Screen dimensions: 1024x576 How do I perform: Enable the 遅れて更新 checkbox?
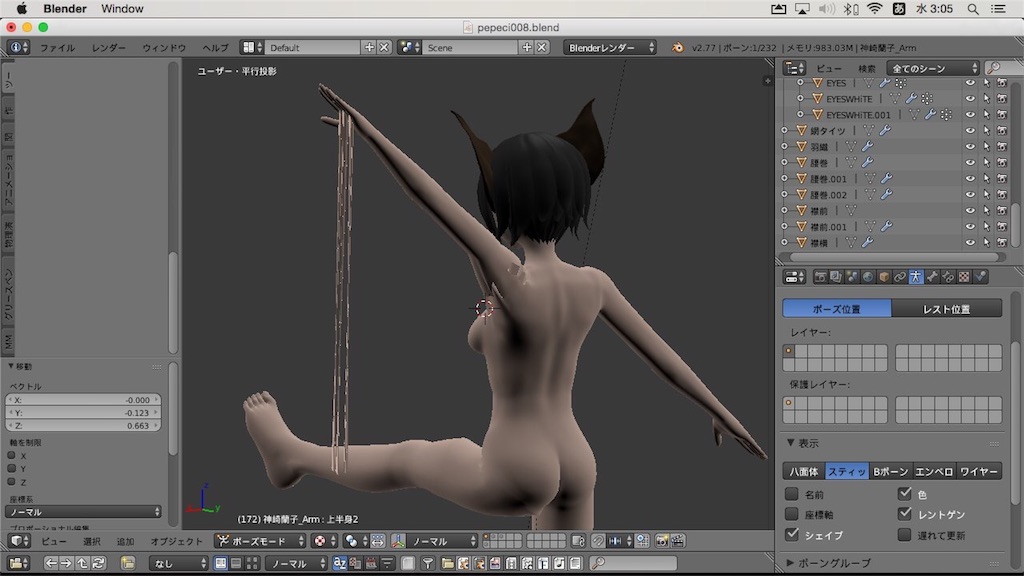pos(904,535)
